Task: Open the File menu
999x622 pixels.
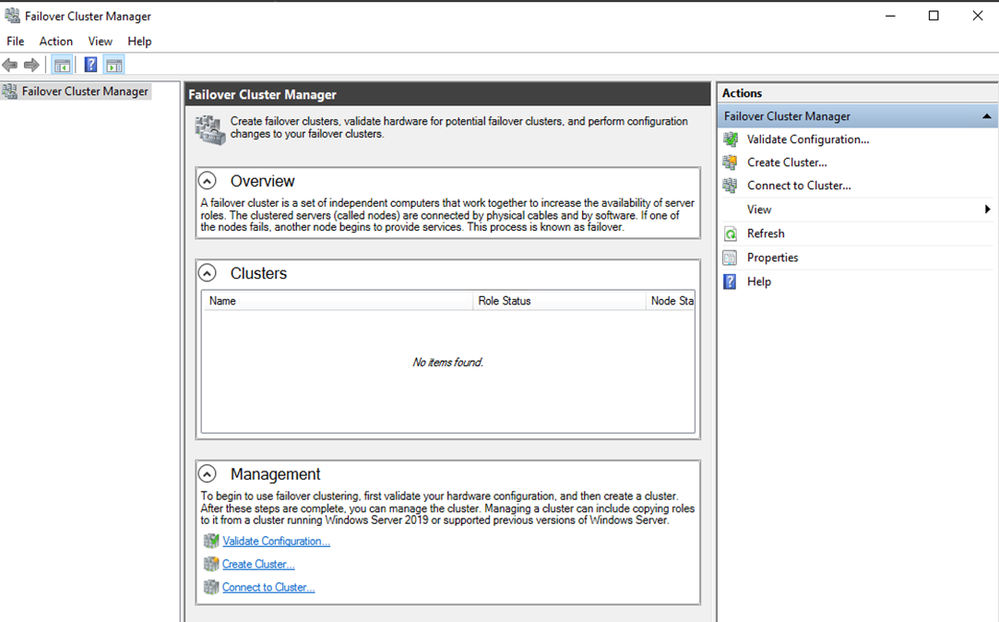Action: click(15, 41)
